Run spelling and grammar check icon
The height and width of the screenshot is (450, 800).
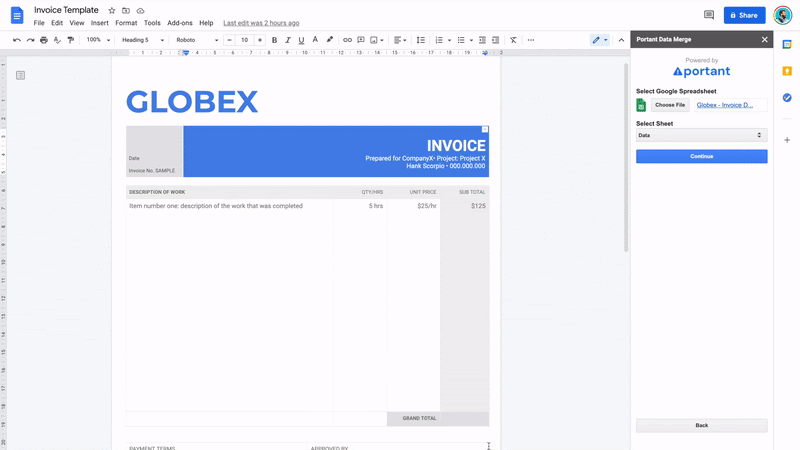pyautogui.click(x=57, y=40)
